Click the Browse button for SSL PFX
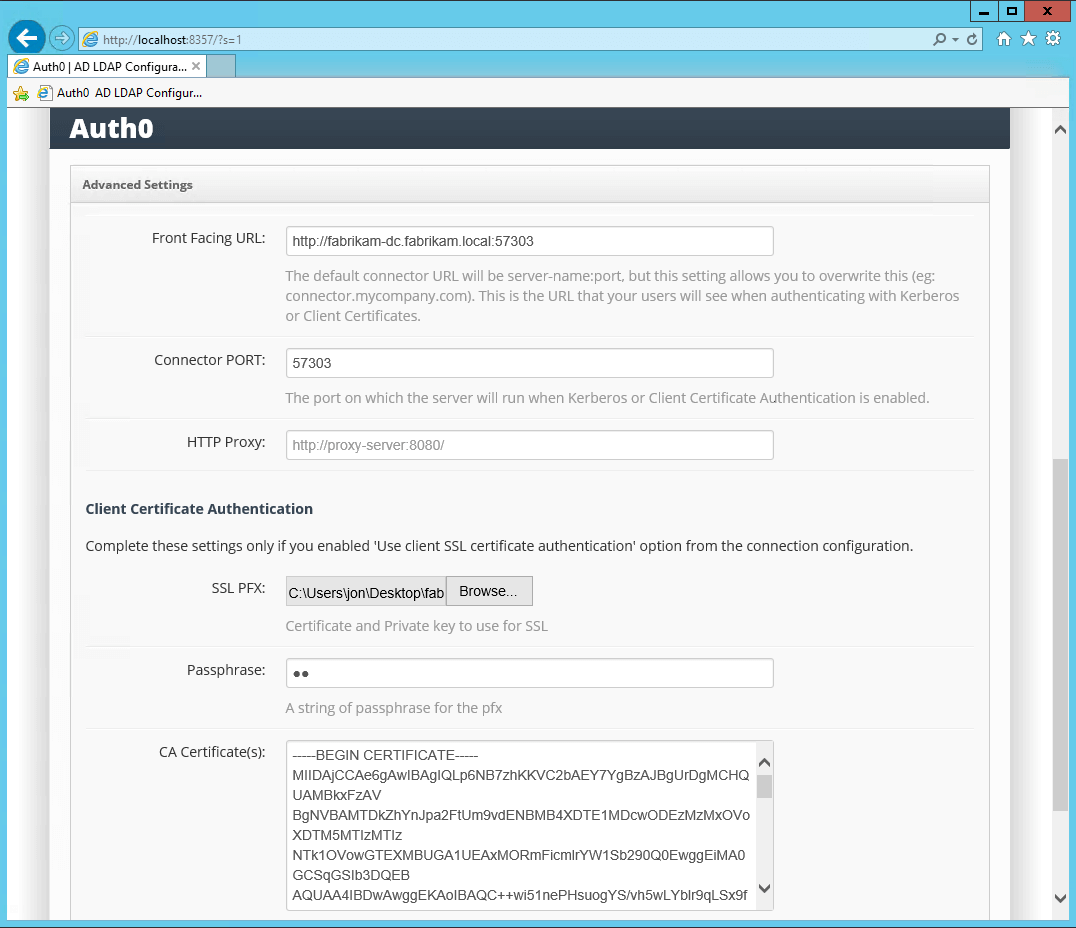Viewport: 1076px width, 928px height. coord(488,590)
